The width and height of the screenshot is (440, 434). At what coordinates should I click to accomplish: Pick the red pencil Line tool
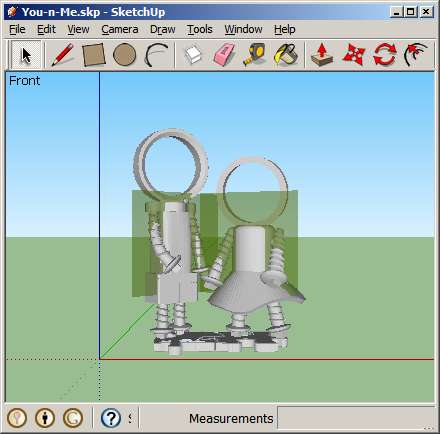click(x=63, y=54)
